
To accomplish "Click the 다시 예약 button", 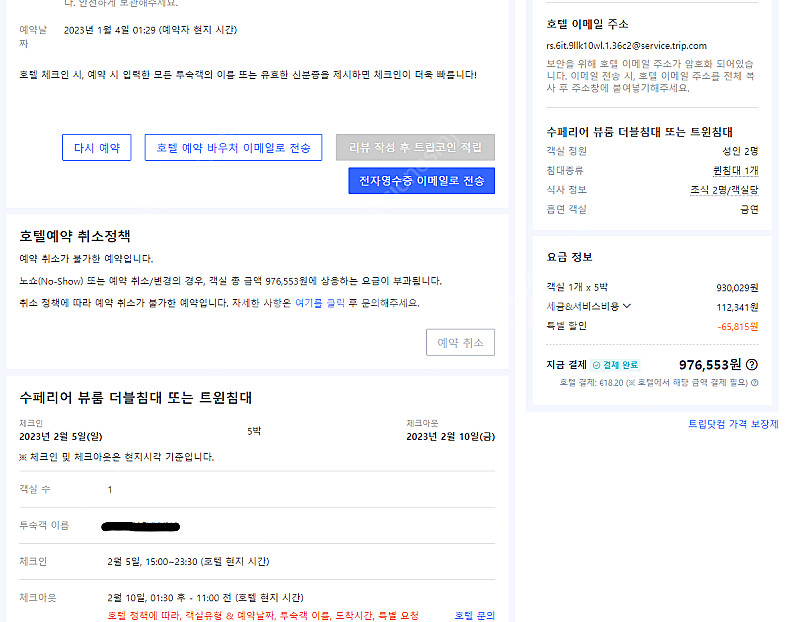I will point(96,147).
